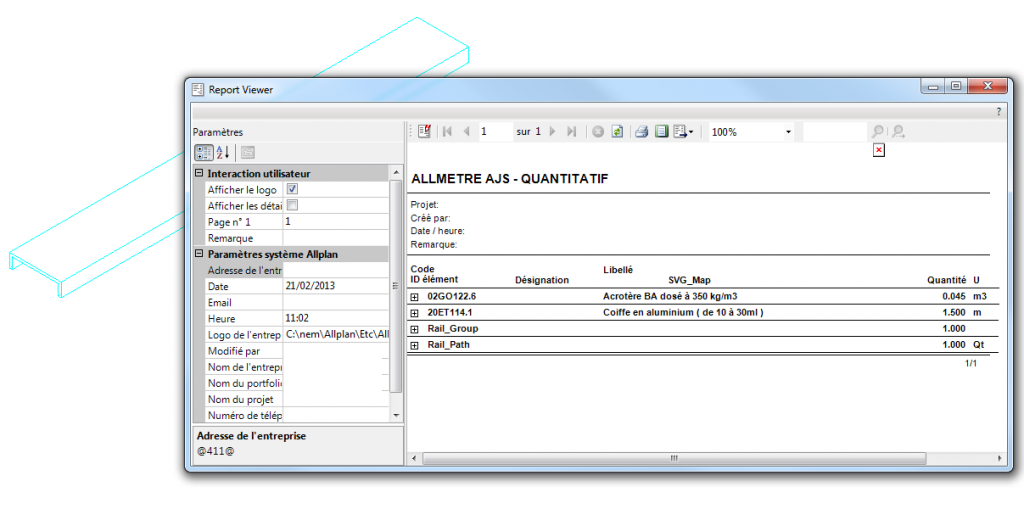
Task: Collapse the Interaction utilisateur section
Action: [199, 173]
